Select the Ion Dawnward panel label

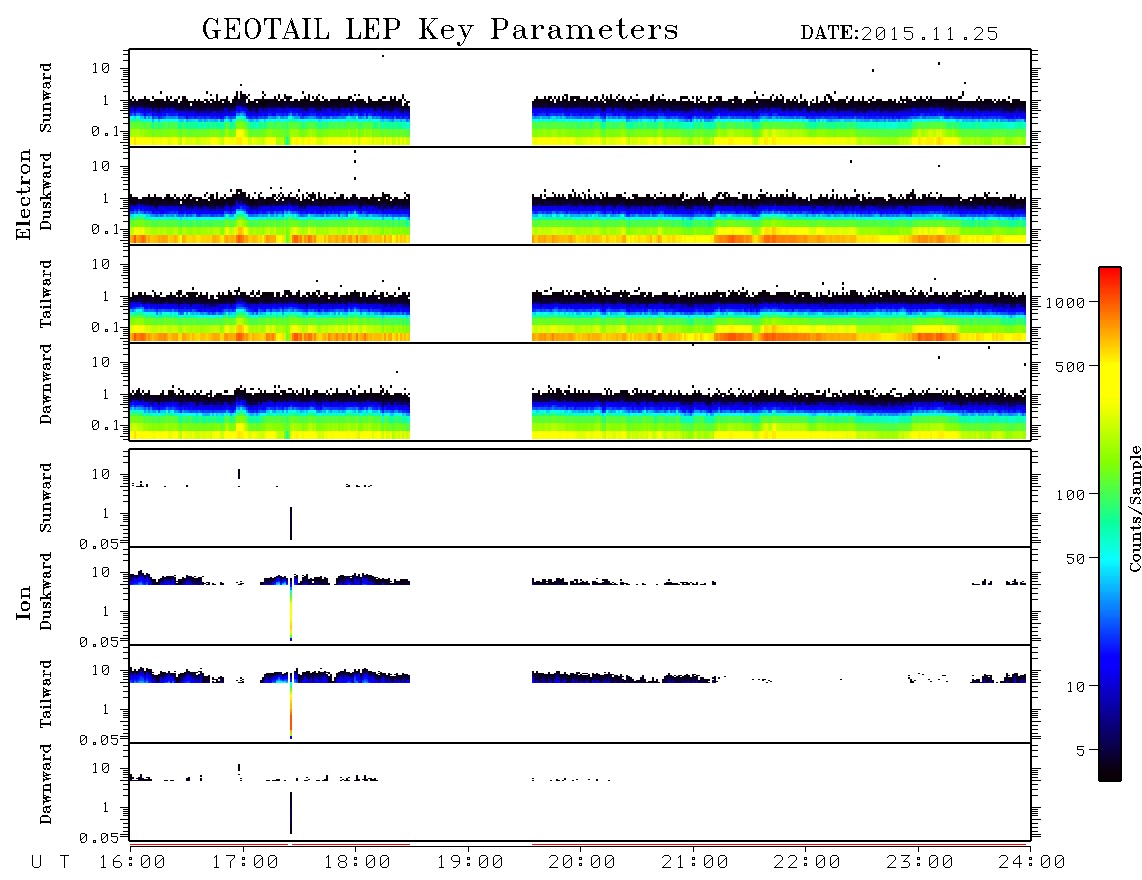tap(46, 784)
